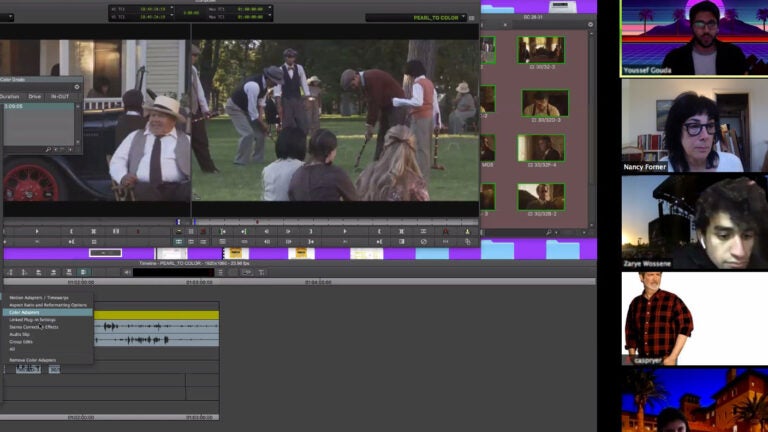Toggle the highlighted timeline toolbar button

click(x=84, y=272)
